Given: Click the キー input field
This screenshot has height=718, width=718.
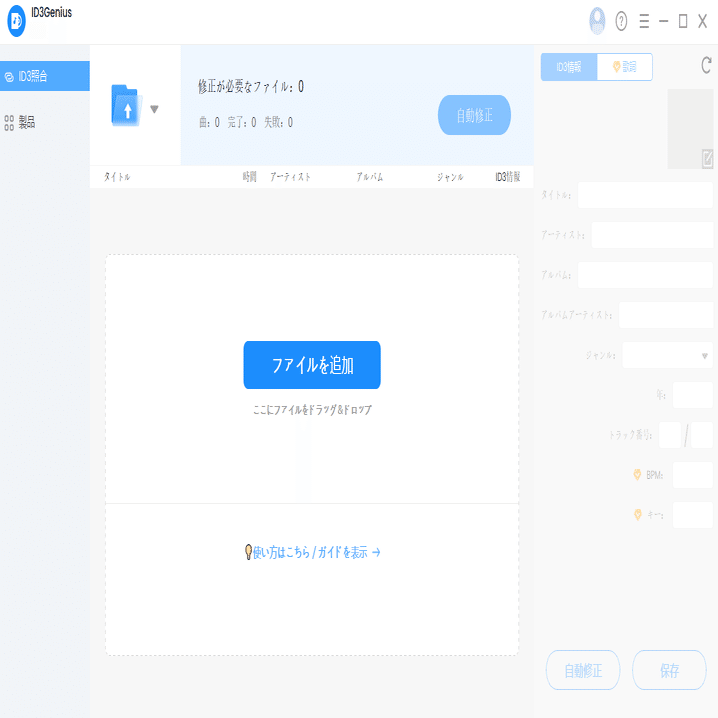Looking at the screenshot, I should [x=693, y=515].
